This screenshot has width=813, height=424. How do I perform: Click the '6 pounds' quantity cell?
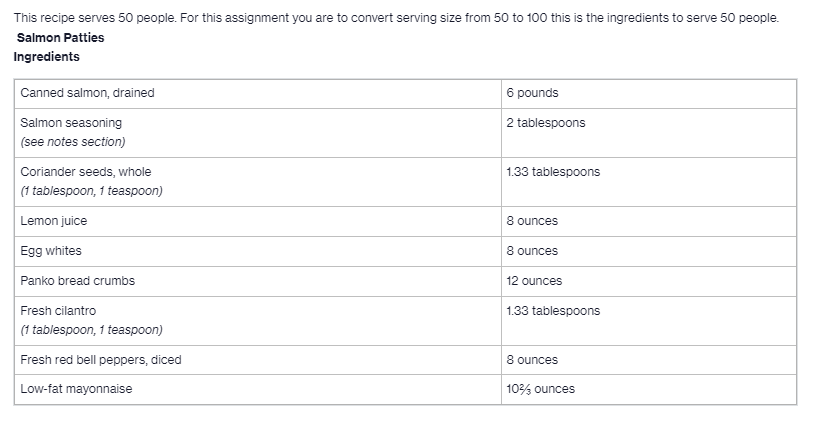532,93
